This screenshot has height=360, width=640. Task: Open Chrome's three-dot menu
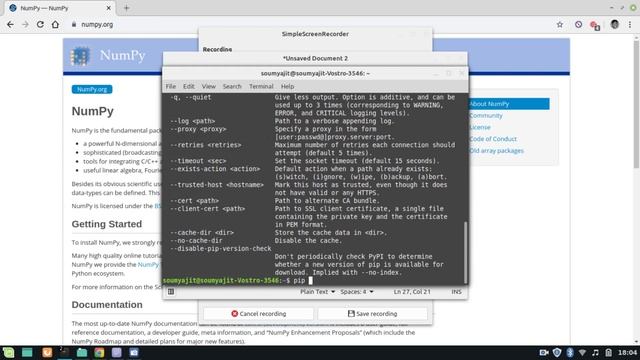(x=630, y=24)
